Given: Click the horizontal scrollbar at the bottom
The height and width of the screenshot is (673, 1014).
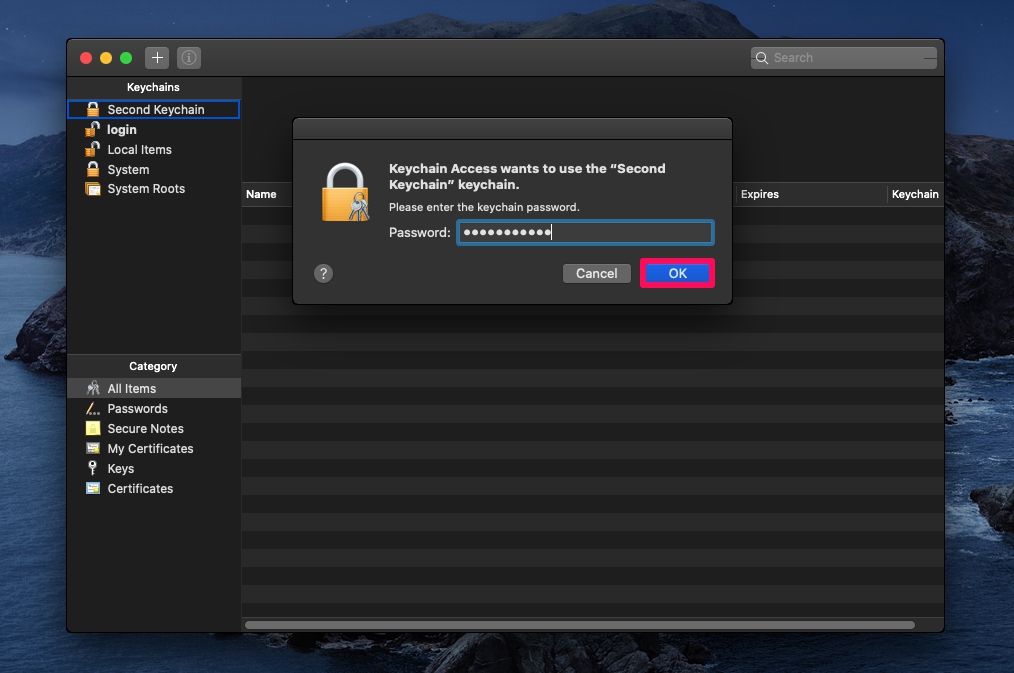Looking at the screenshot, I should (579, 625).
